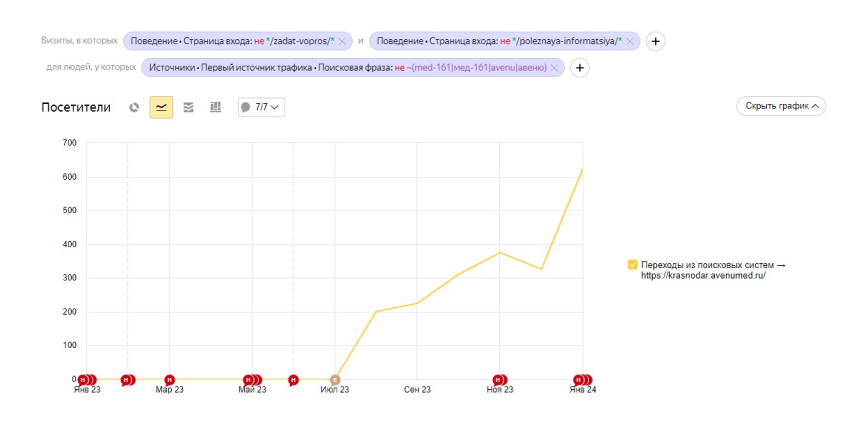Edit the poleznaya-informatsiya entry page filter
863x435 pixels.
coord(495,41)
